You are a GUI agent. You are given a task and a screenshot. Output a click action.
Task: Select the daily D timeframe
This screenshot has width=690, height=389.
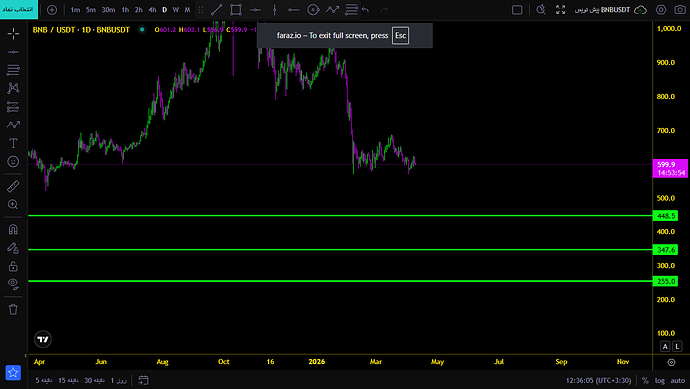coord(165,10)
